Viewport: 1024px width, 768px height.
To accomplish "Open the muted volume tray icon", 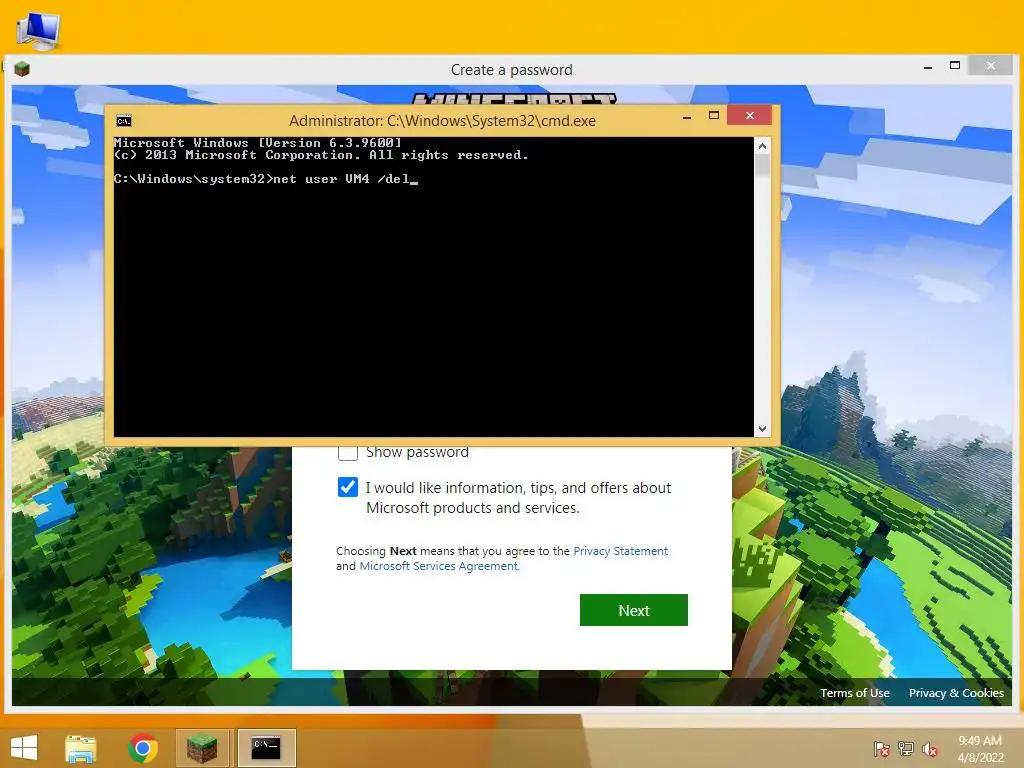I will coord(929,749).
